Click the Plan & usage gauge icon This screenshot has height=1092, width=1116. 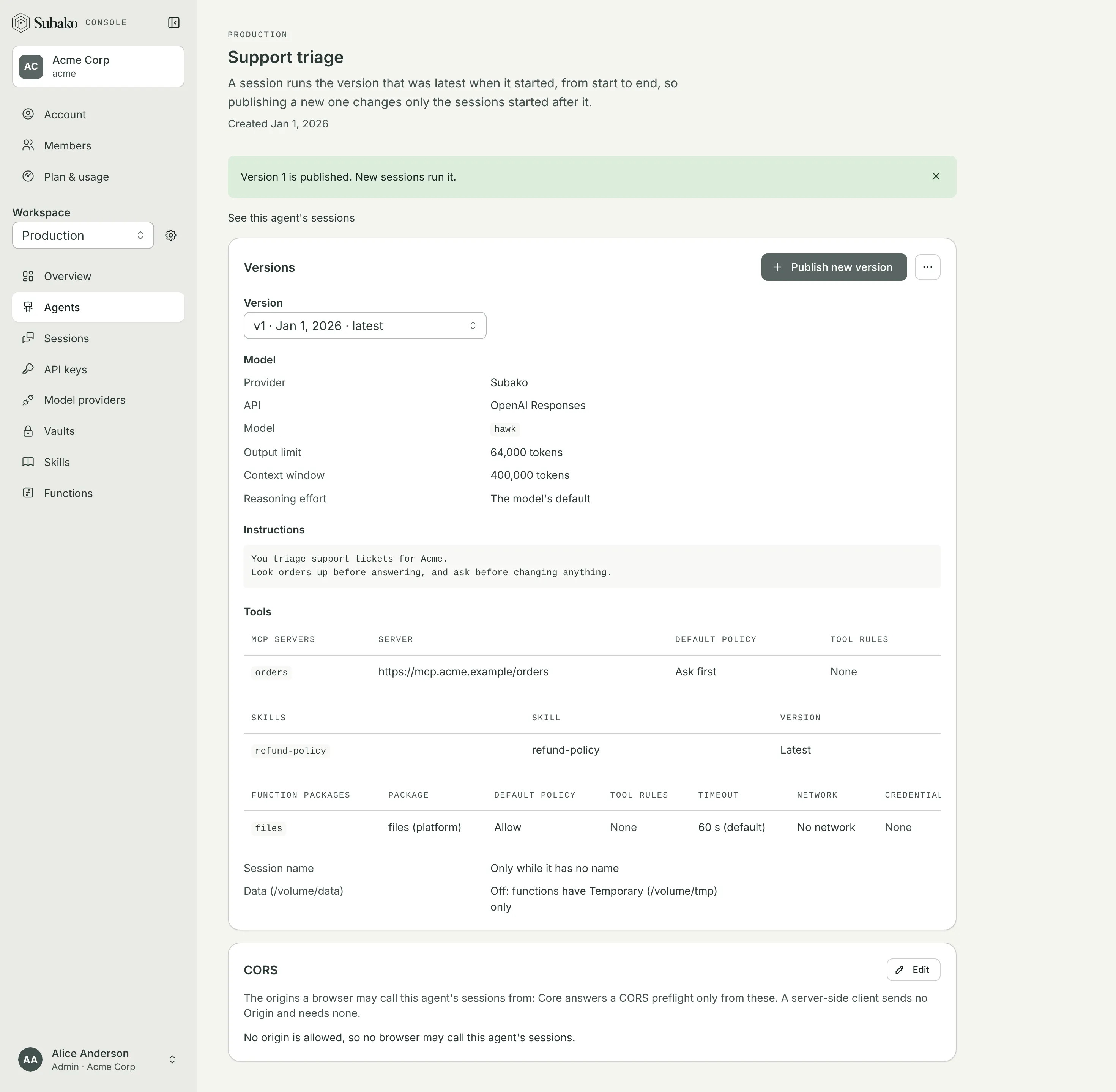pyautogui.click(x=28, y=176)
